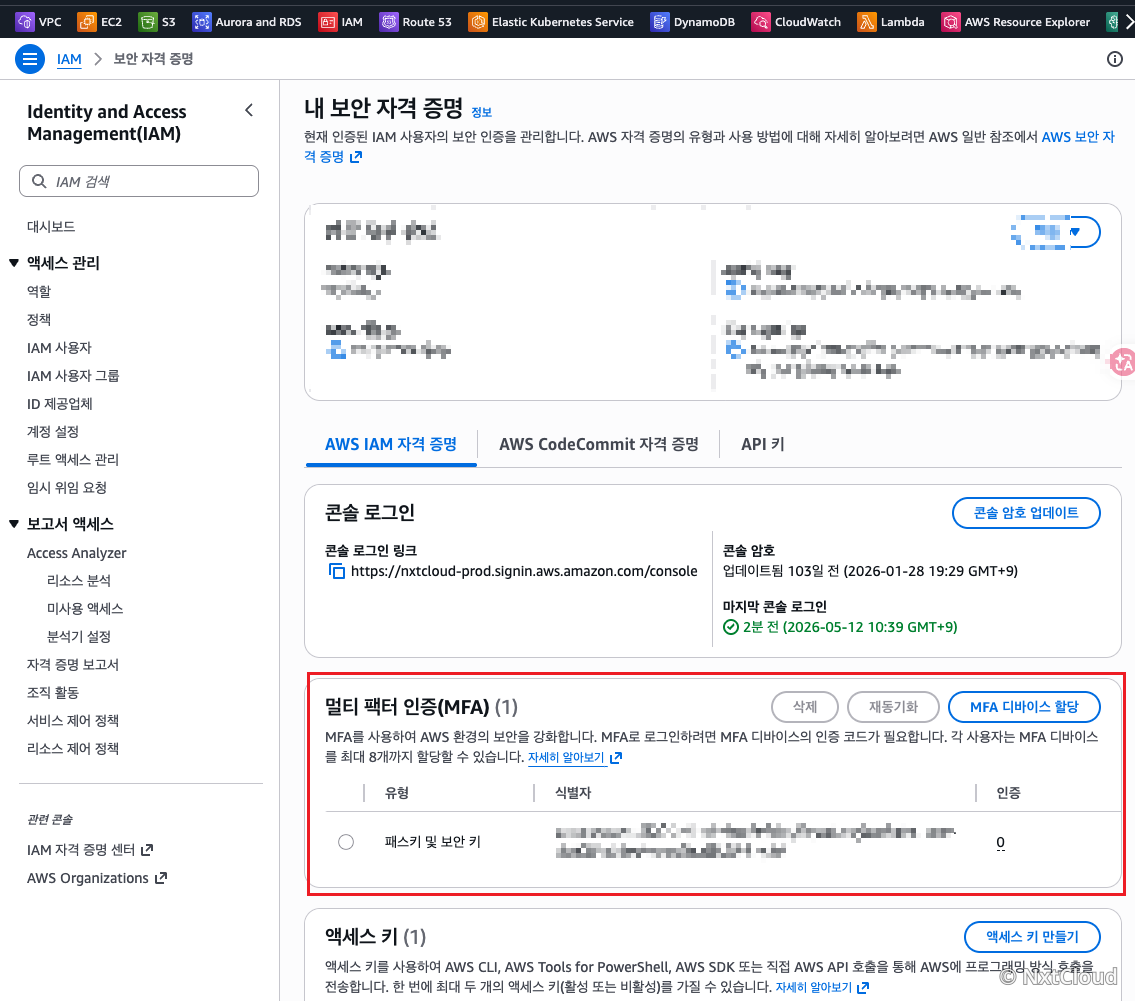The image size is (1135, 1001).
Task: Open 서비스 제어 정책 in sidebar
Action: click(x=73, y=721)
